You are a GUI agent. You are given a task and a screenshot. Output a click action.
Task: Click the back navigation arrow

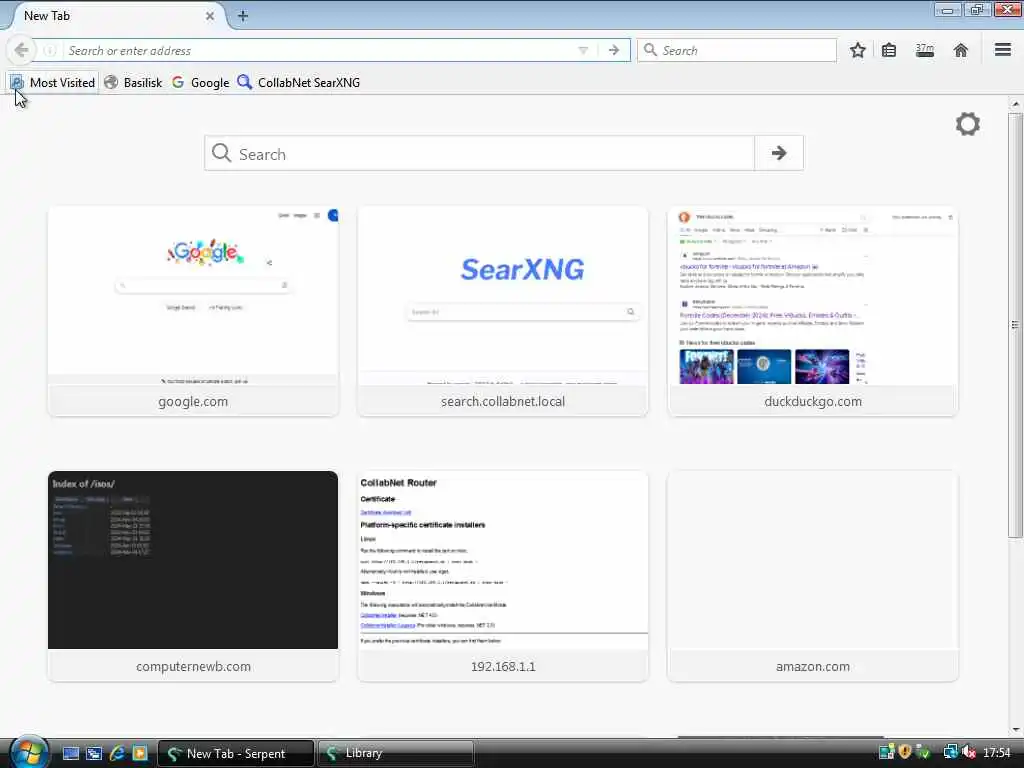21,50
